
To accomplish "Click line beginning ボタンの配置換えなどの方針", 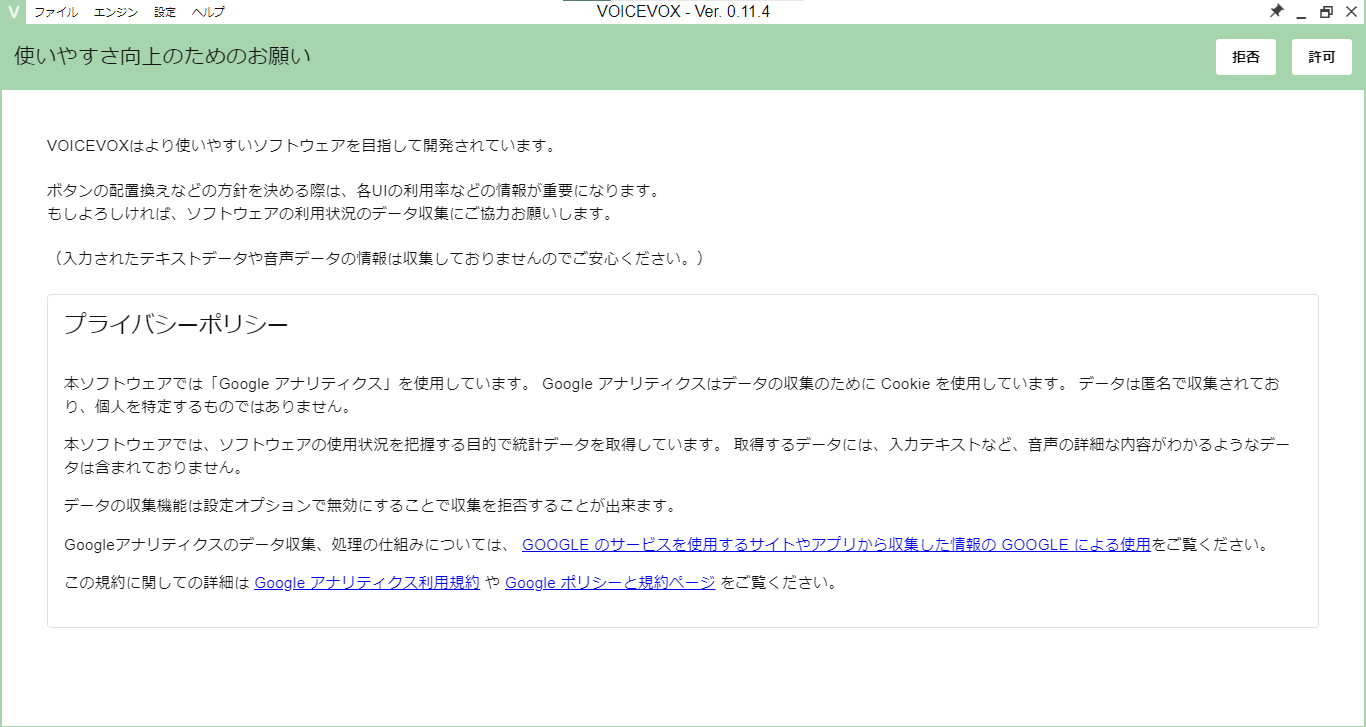I will [x=353, y=190].
